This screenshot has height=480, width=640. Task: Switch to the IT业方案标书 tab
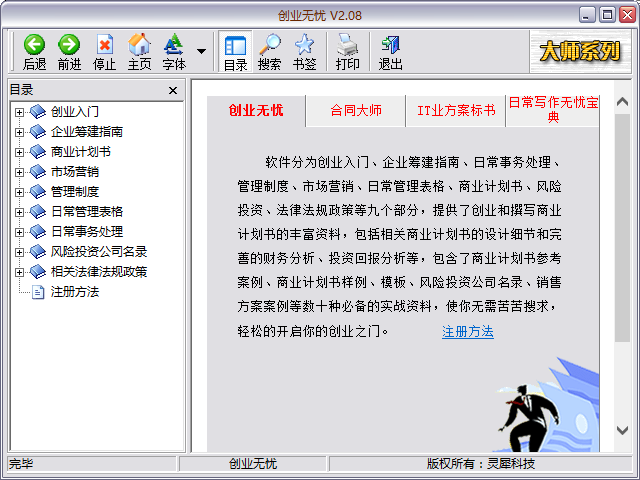tap(456, 111)
